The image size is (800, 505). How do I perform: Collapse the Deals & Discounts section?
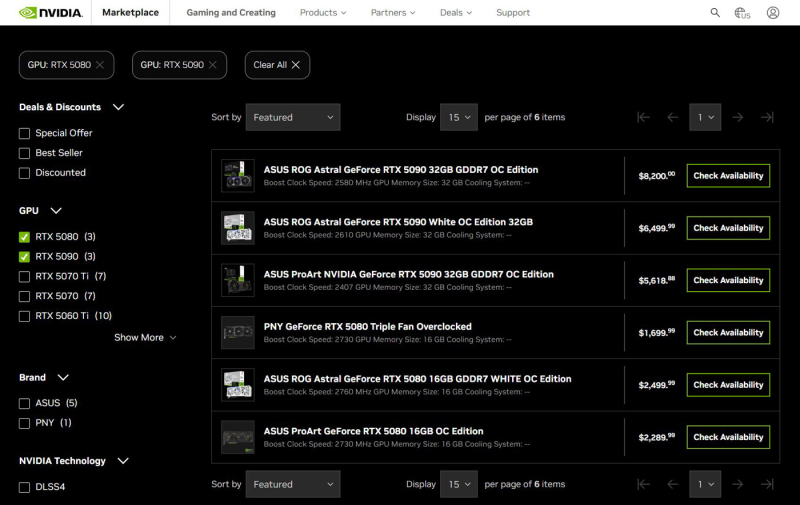118,107
